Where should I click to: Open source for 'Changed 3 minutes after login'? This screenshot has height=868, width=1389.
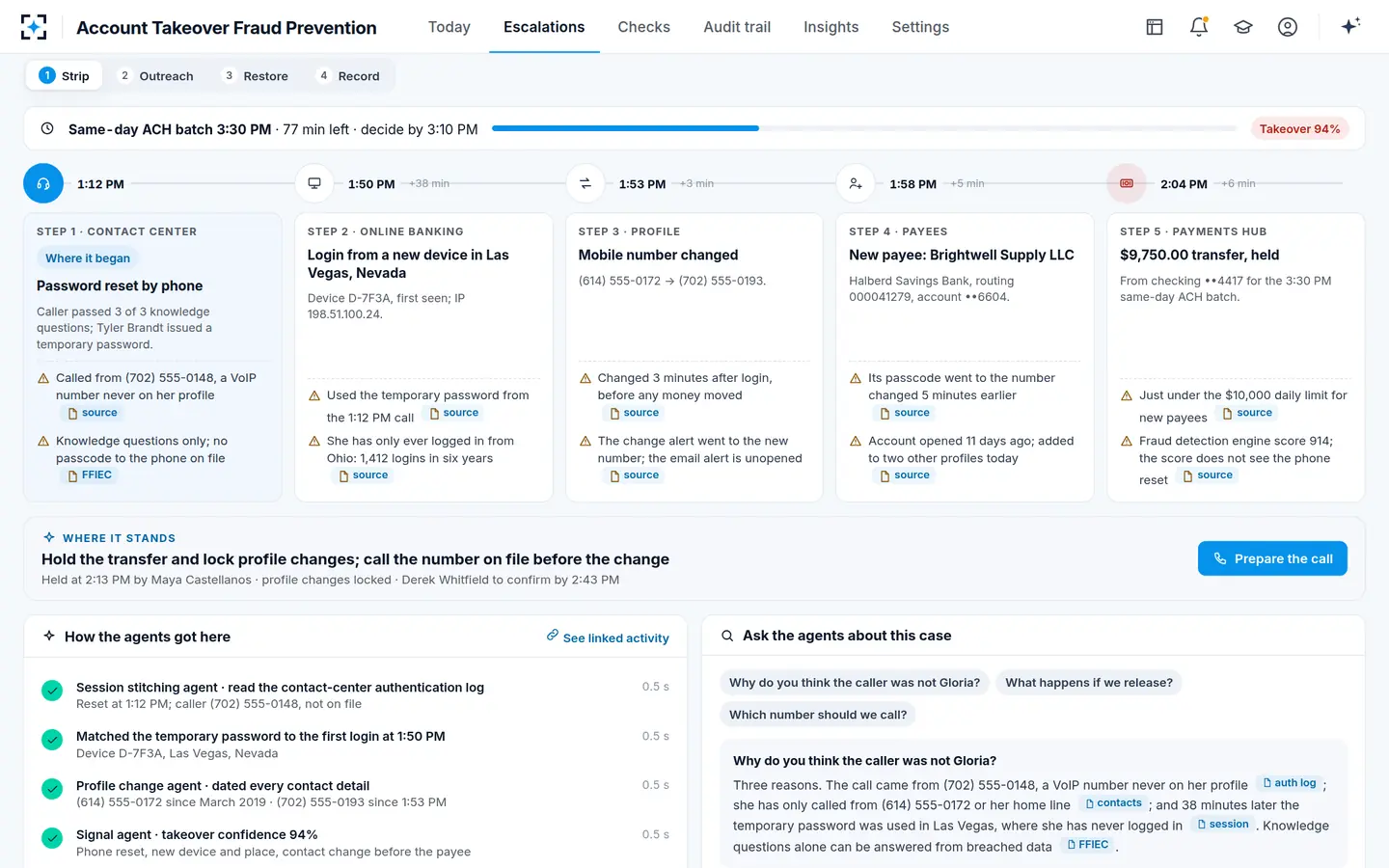click(635, 413)
